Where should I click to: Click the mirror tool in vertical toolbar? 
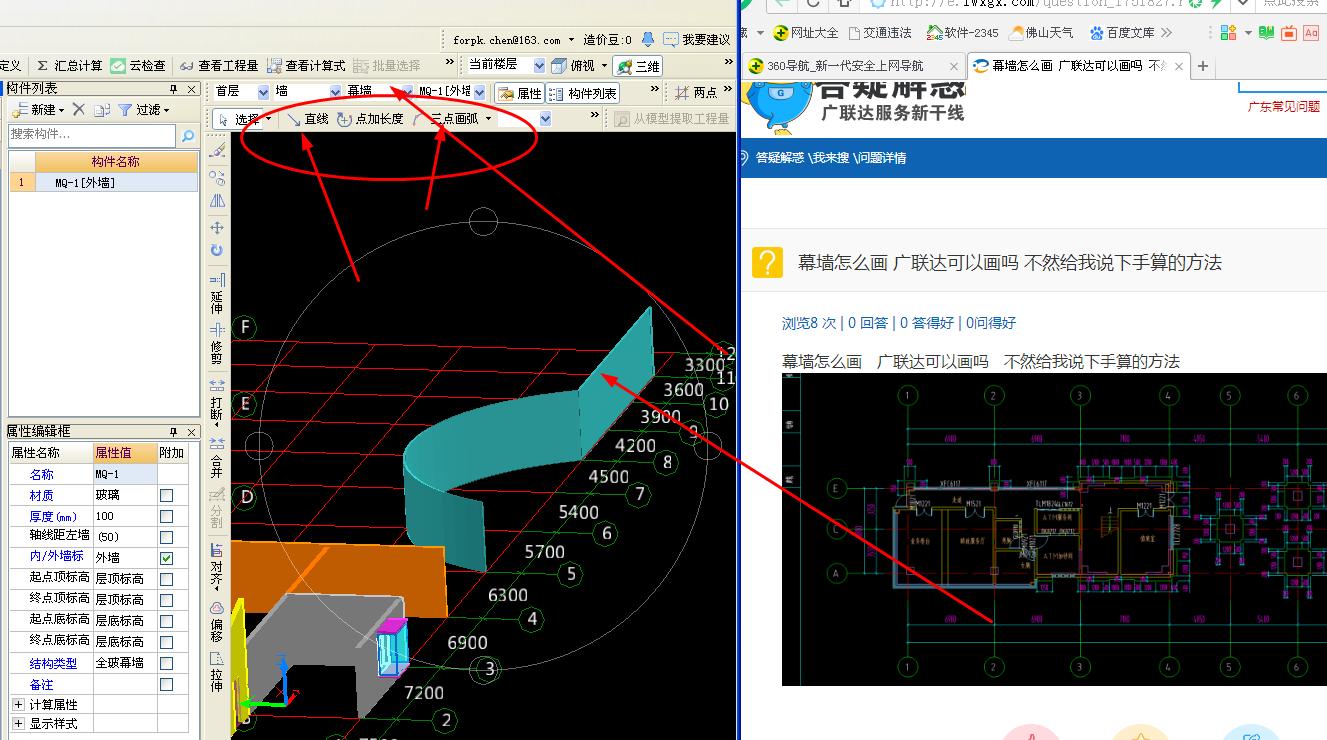coord(218,202)
